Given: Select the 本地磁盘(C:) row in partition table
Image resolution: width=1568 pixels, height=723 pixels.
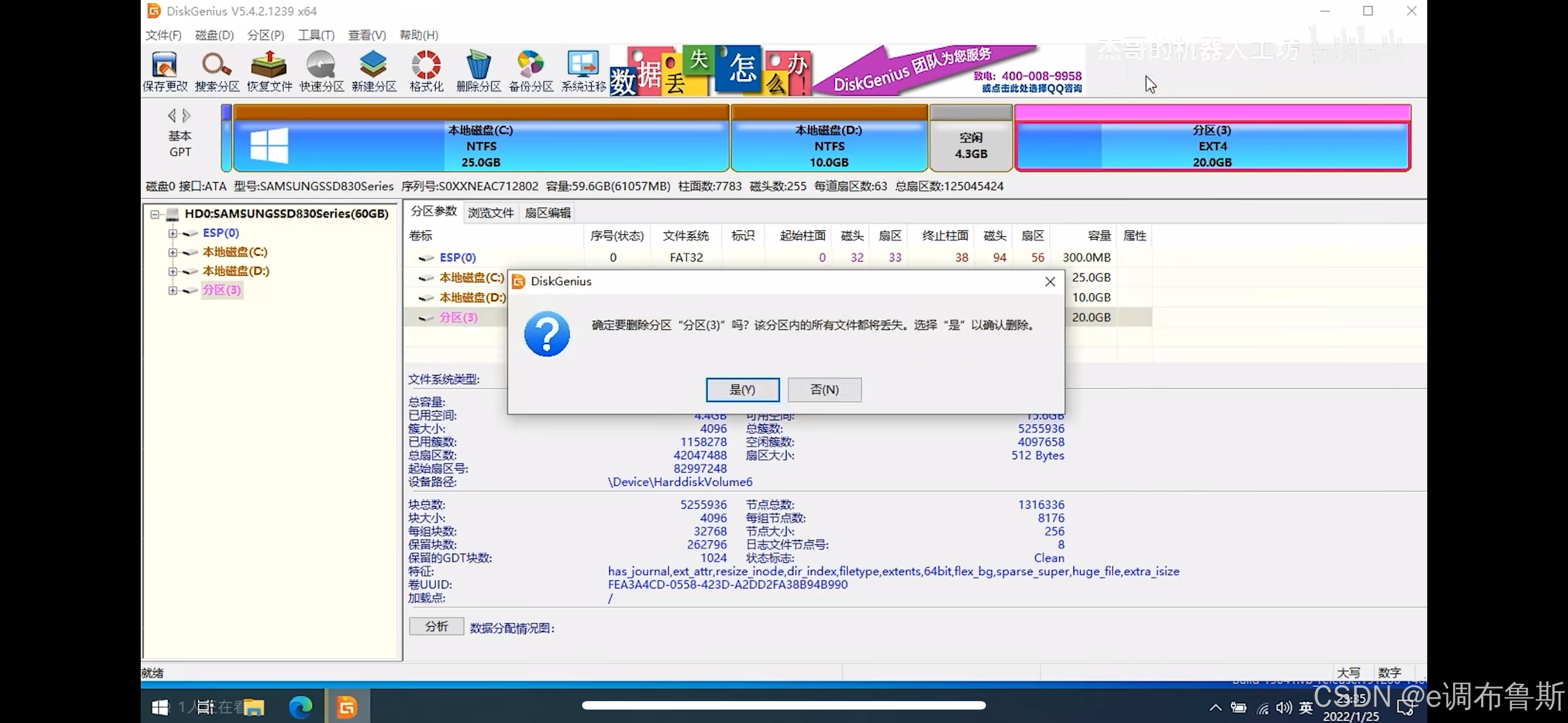Looking at the screenshot, I should [456, 277].
